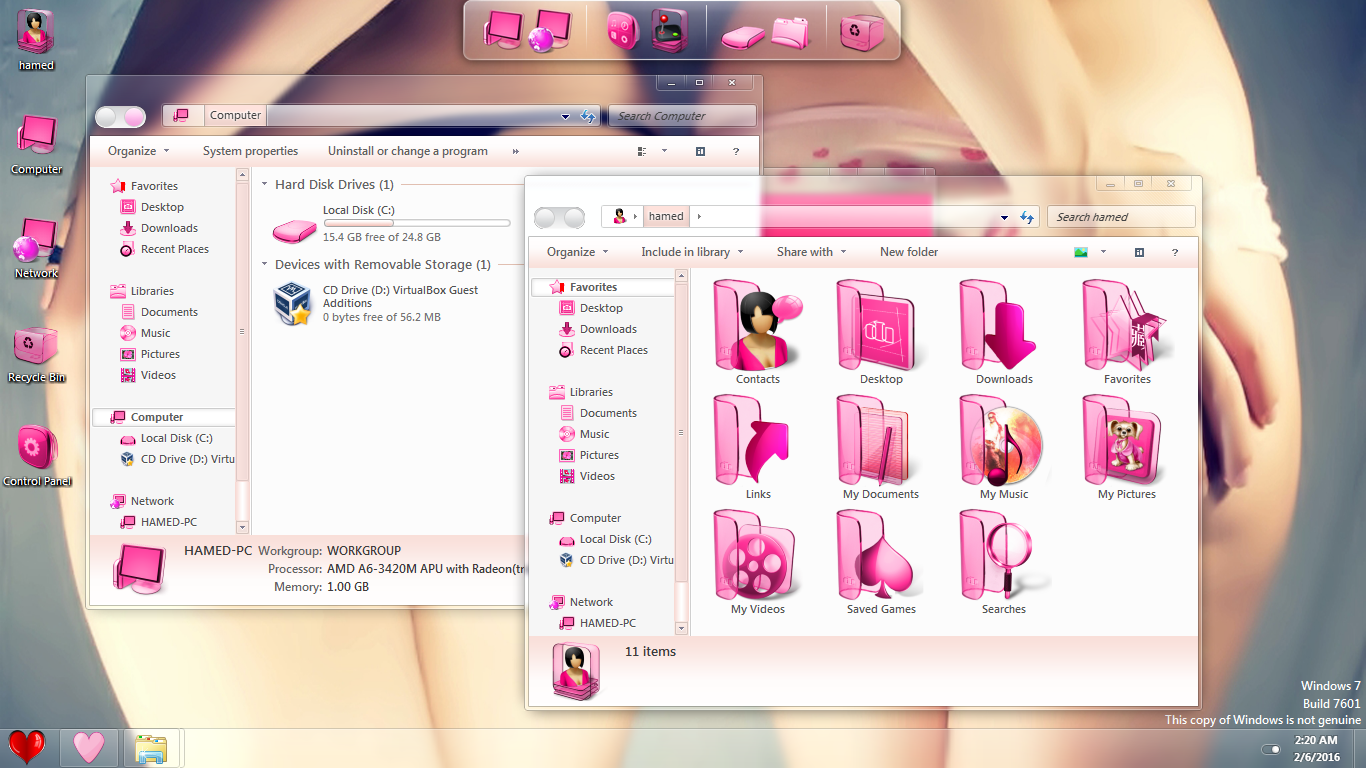1366x768 pixels.
Task: Open Control Panel desktop icon
Action: click(x=37, y=450)
